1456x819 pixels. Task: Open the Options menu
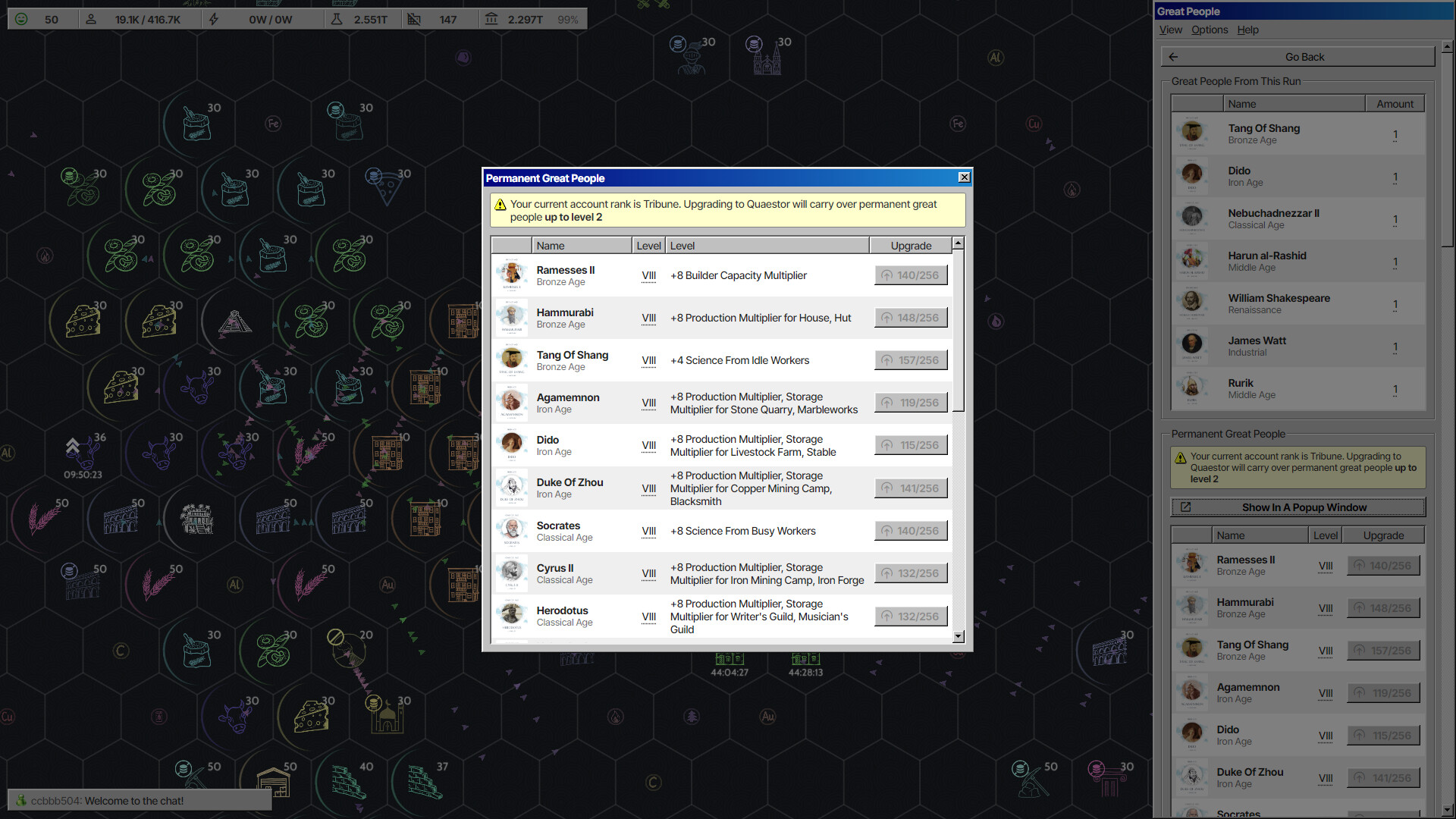pos(1209,30)
